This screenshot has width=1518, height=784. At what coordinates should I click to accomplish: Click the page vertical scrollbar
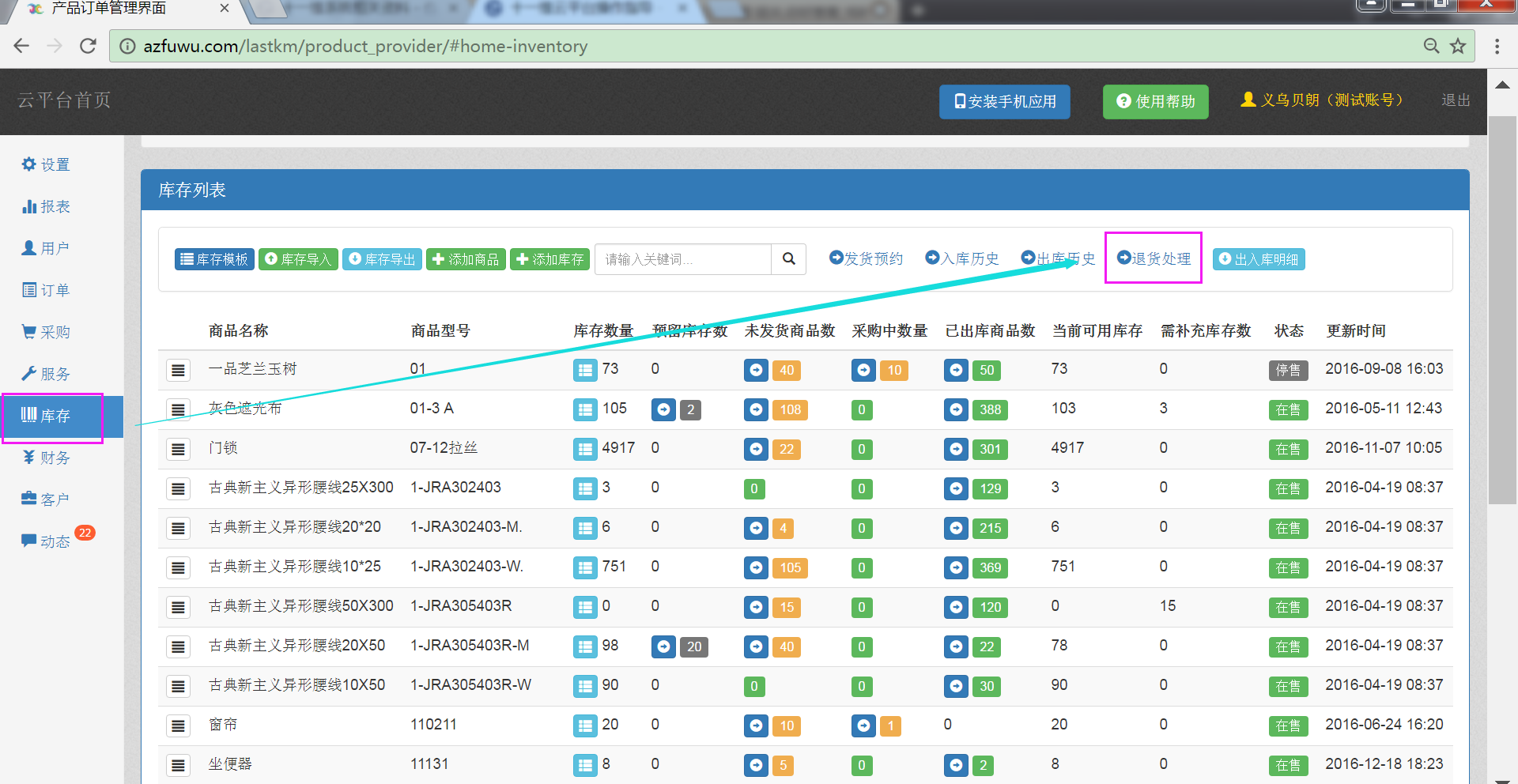(1502, 309)
